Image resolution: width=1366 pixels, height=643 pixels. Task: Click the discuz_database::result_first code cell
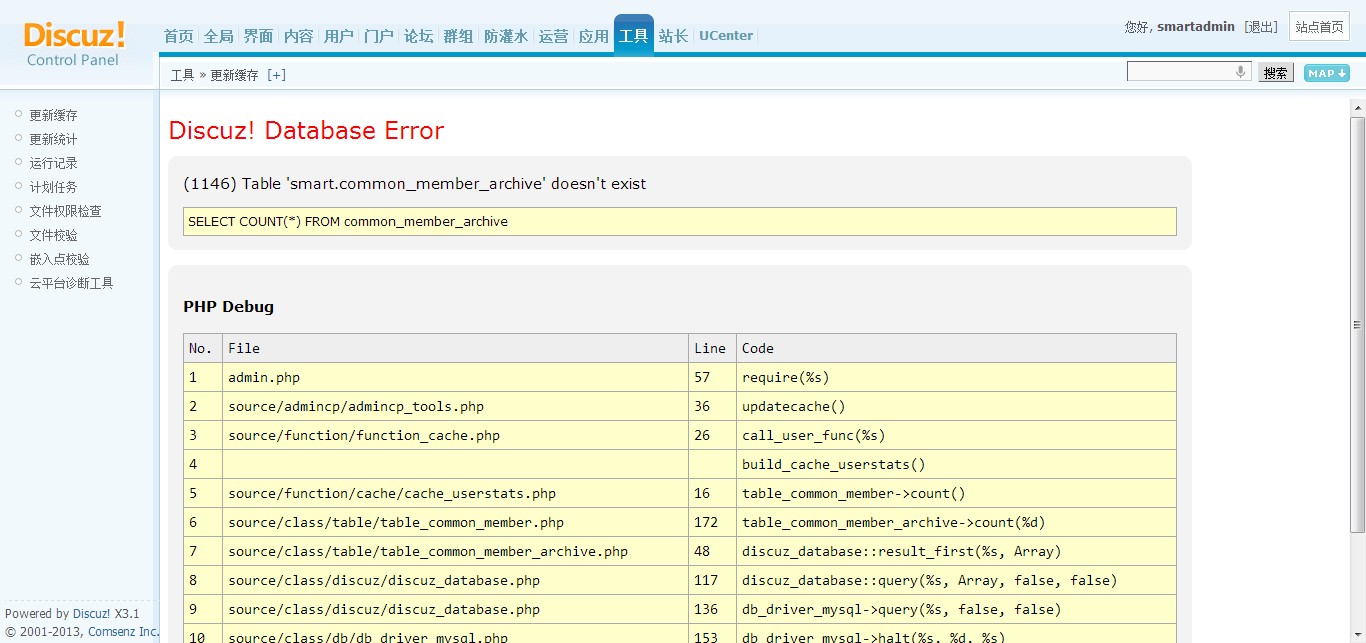[x=956, y=551]
